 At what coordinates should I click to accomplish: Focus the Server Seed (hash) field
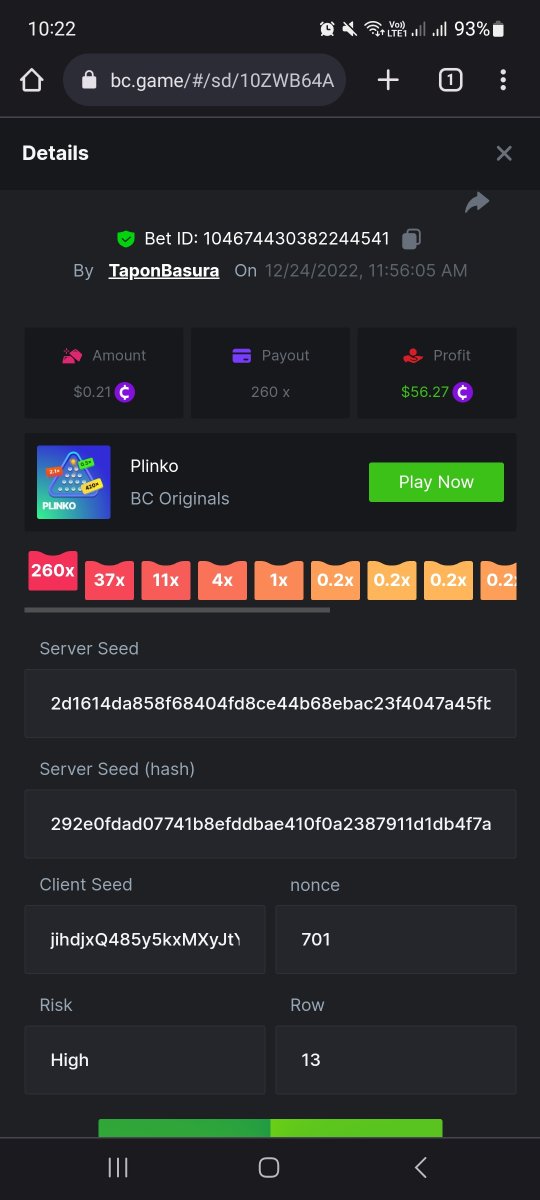(x=270, y=823)
